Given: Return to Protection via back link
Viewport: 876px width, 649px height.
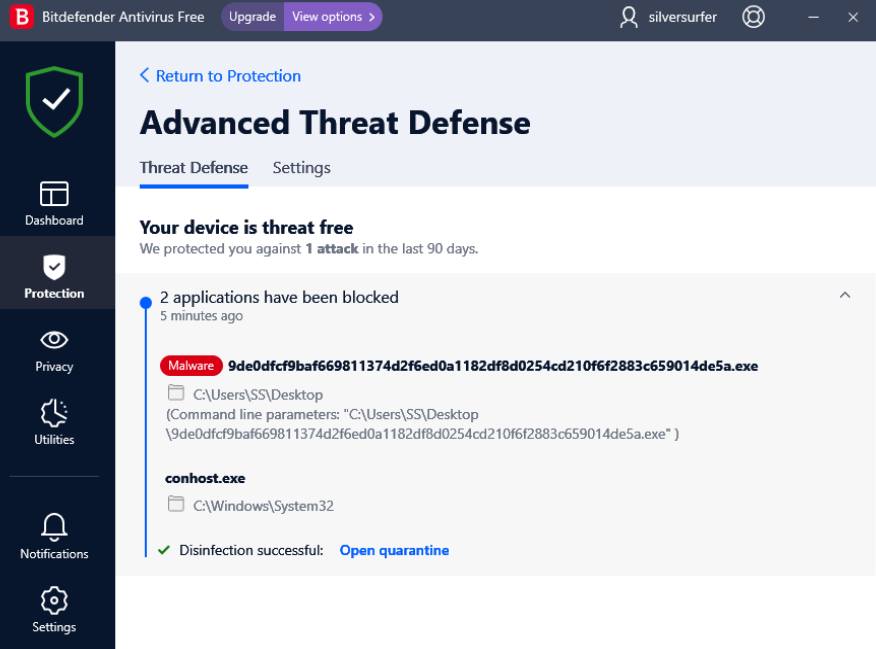Looking at the screenshot, I should tap(220, 75).
